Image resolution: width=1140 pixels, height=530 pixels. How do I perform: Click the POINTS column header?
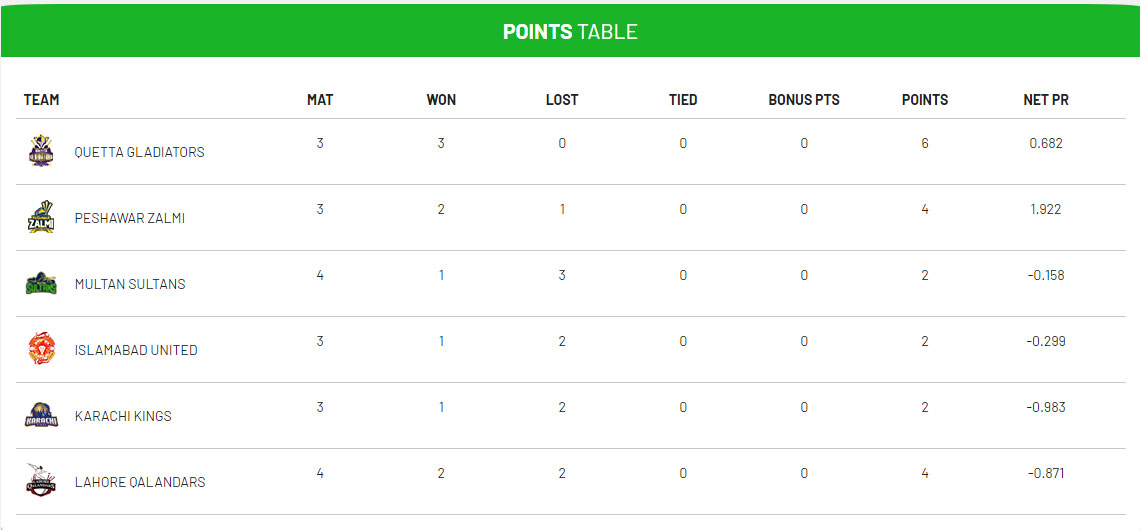coord(925,100)
